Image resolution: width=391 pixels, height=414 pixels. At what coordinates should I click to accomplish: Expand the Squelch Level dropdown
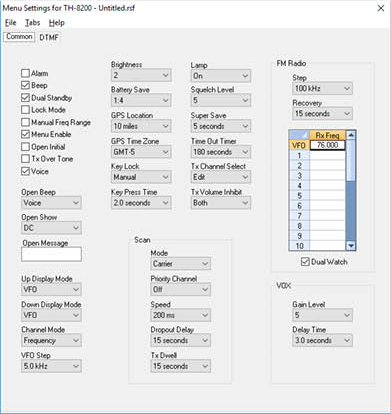tap(221, 100)
